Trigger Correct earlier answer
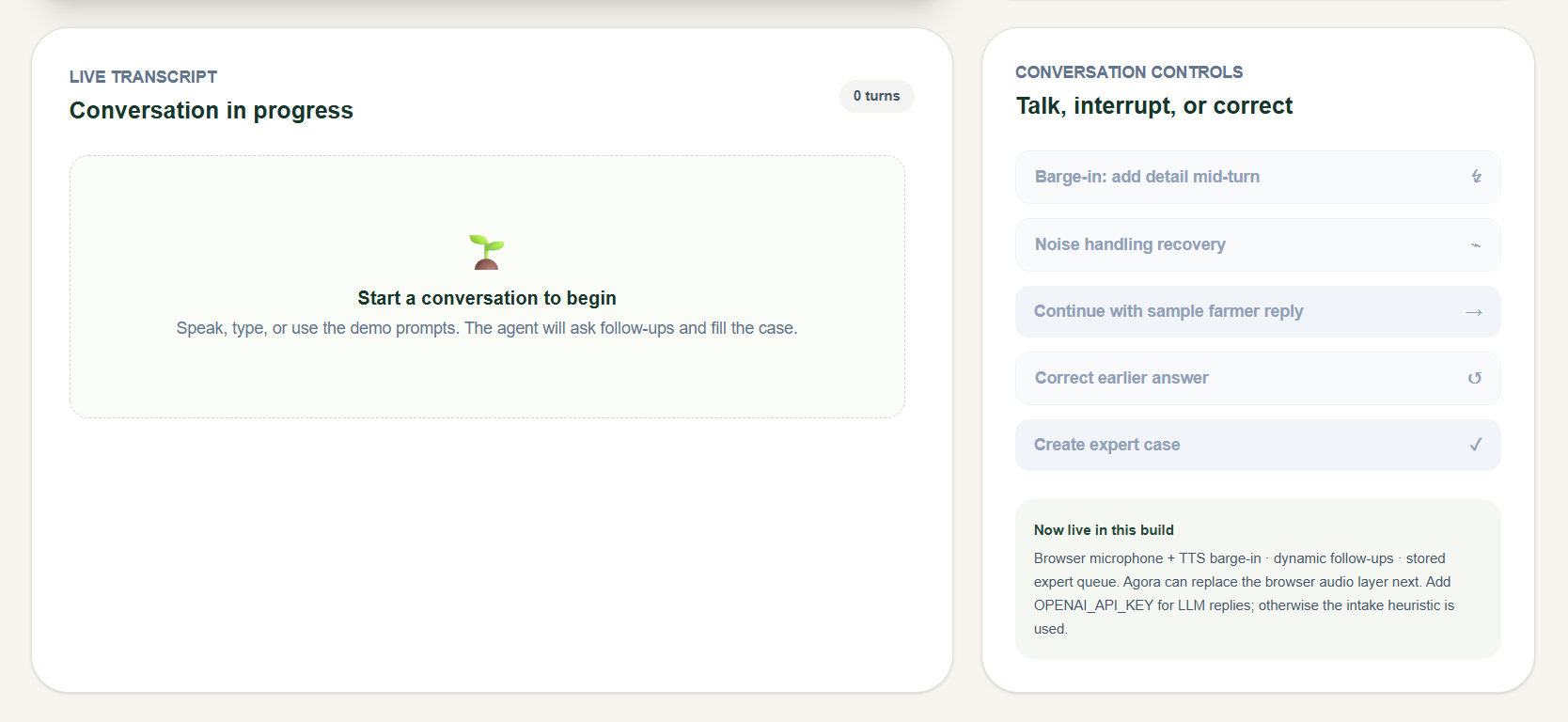This screenshot has height=722, width=1568. [1258, 378]
